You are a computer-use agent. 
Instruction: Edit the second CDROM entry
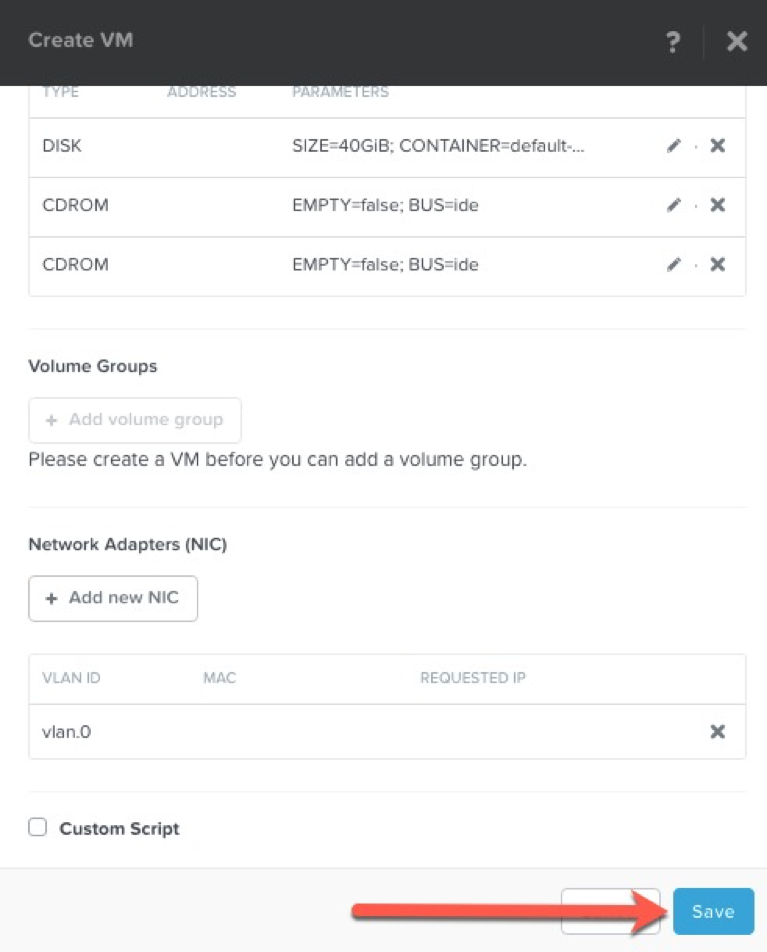(x=673, y=265)
